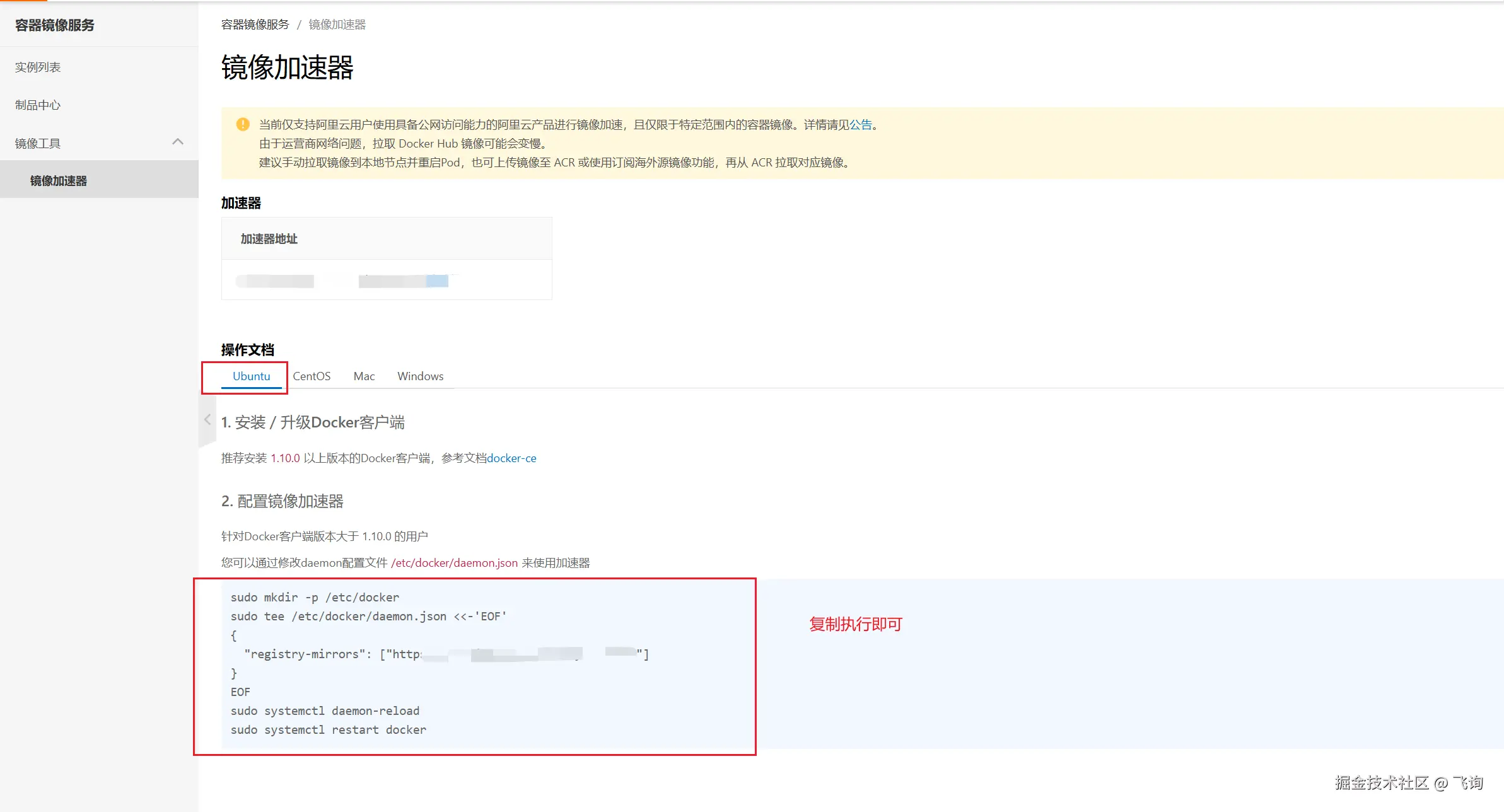Click the 加速器地址 table header
Viewport: 1504px width, 812px height.
coord(269,238)
